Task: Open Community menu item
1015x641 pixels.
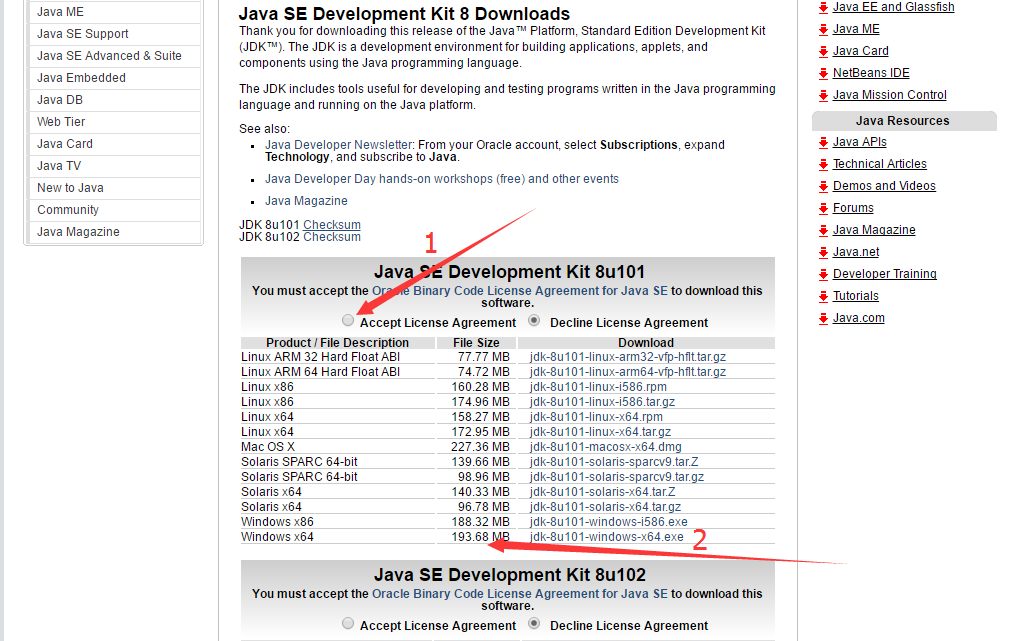Action: coord(115,210)
